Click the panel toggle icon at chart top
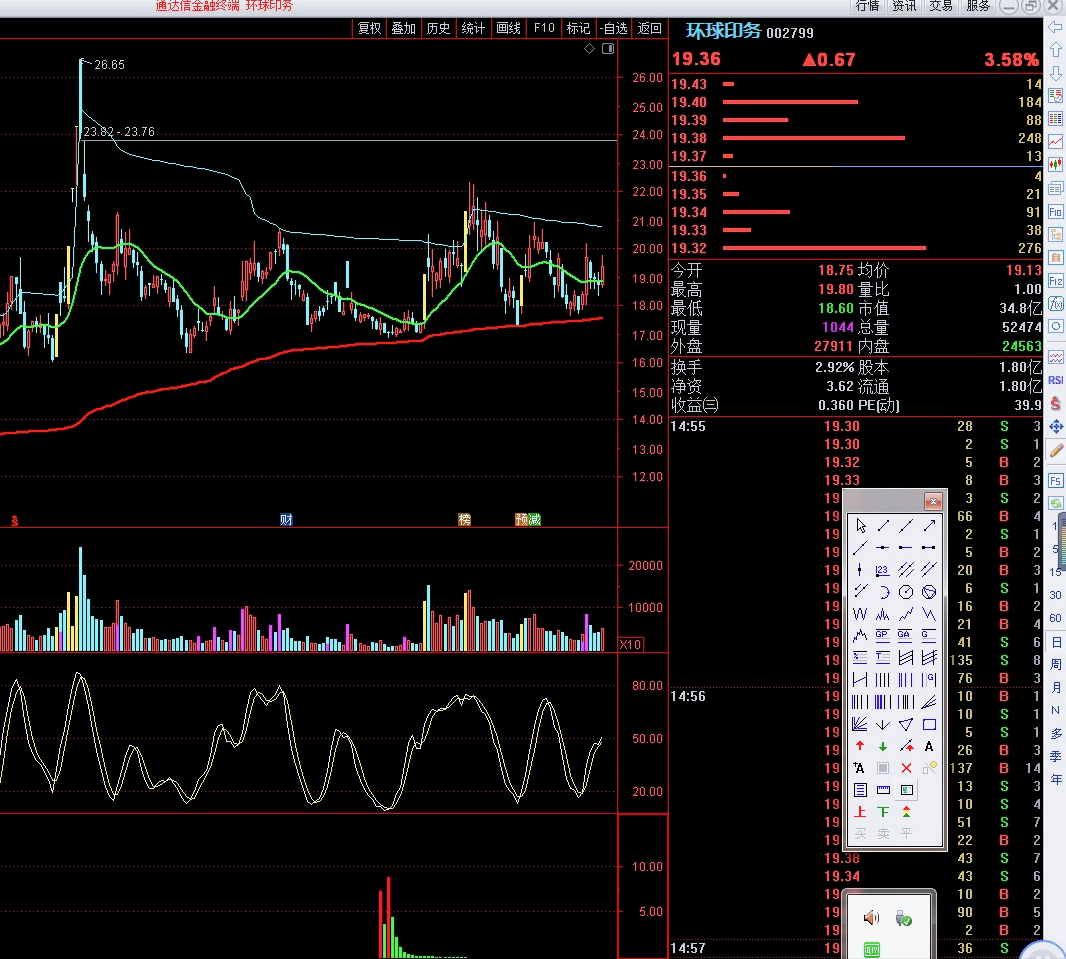1066x959 pixels. pos(608,48)
